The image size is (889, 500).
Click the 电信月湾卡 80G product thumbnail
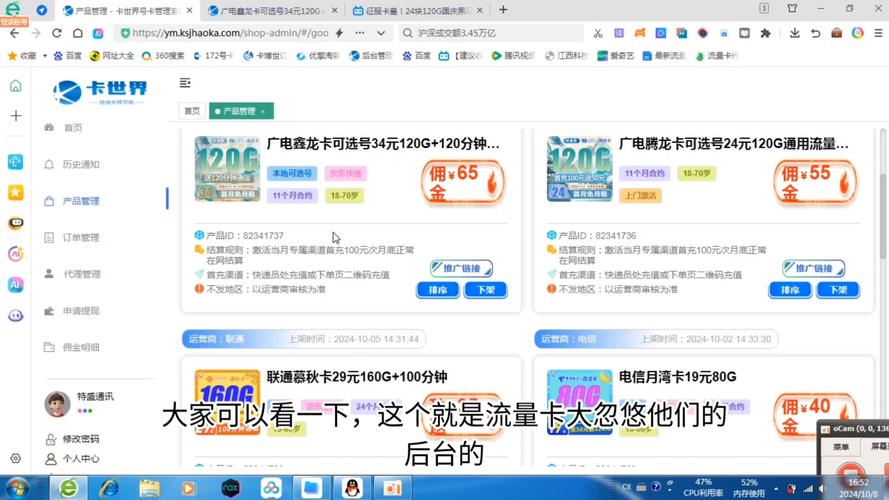pyautogui.click(x=579, y=402)
